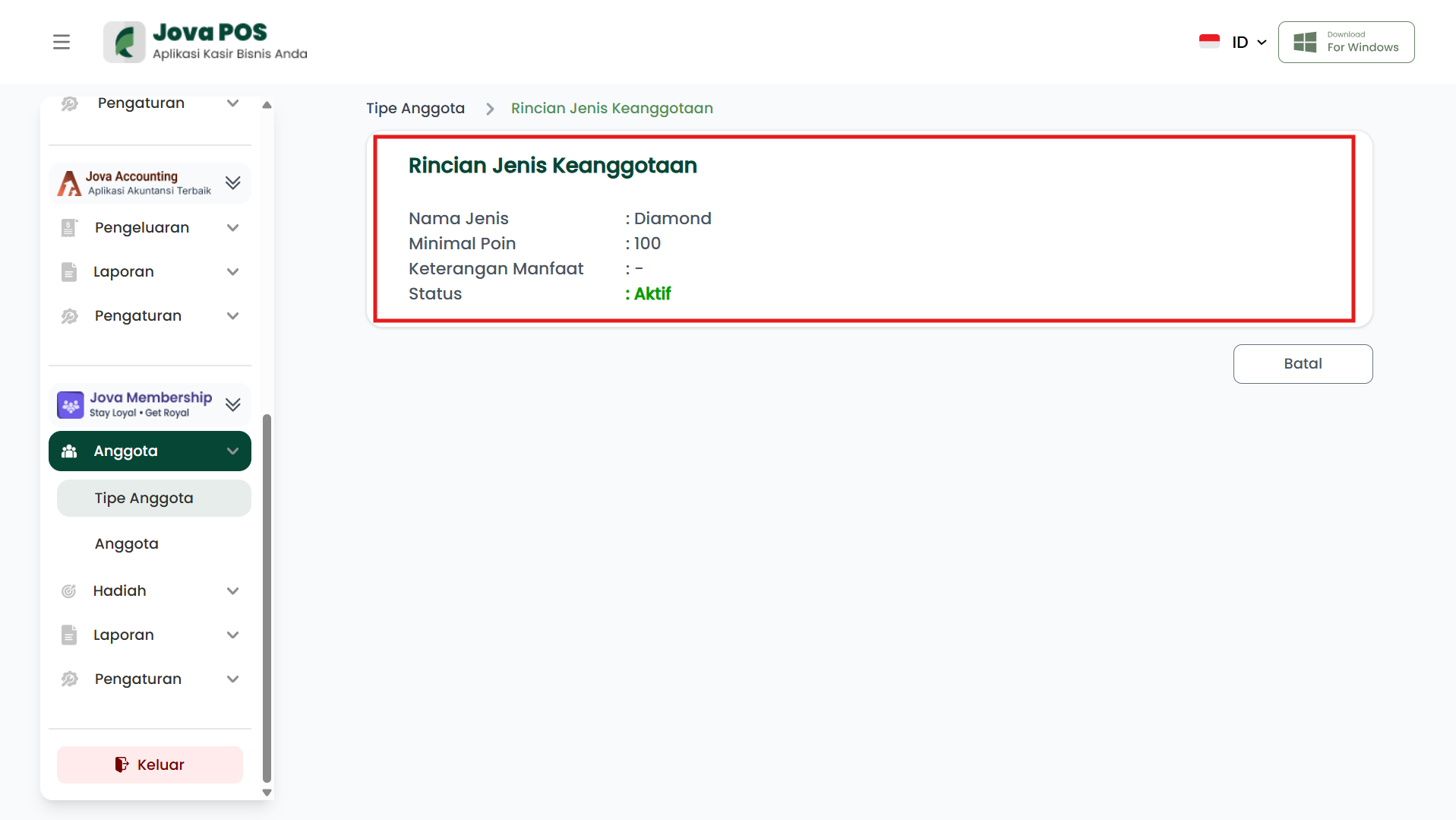Collapse the active Anggota menu
Screen dimensions: 1456x820
pos(232,451)
